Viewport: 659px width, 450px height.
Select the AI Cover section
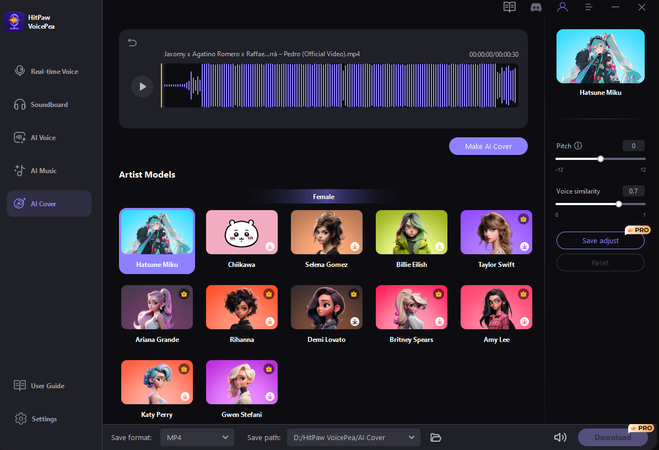(49, 204)
